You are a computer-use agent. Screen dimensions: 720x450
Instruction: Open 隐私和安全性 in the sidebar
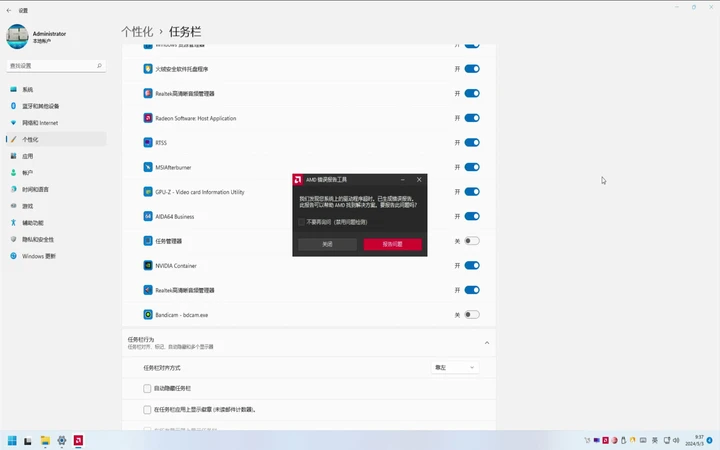tap(56, 239)
